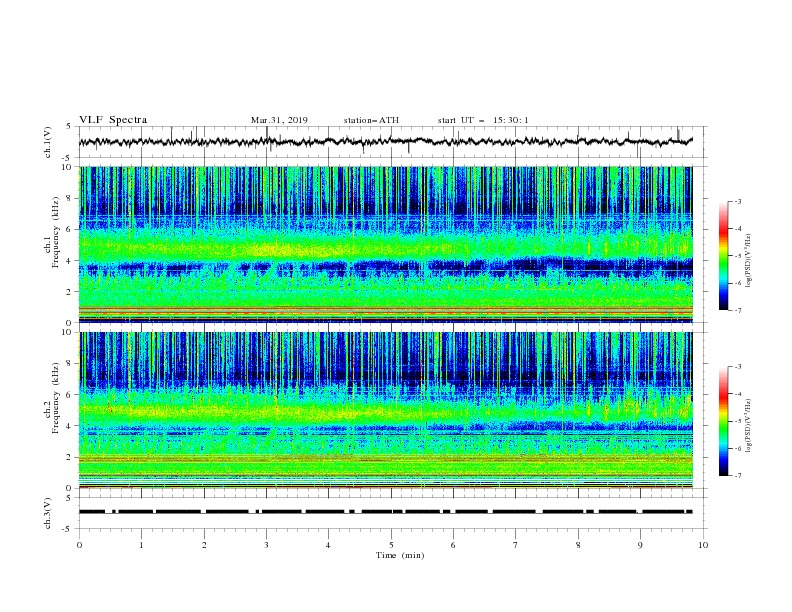This screenshot has width=792, height=612.
Task: Select the "start UT = 15:30:1" text
Action: point(483,120)
